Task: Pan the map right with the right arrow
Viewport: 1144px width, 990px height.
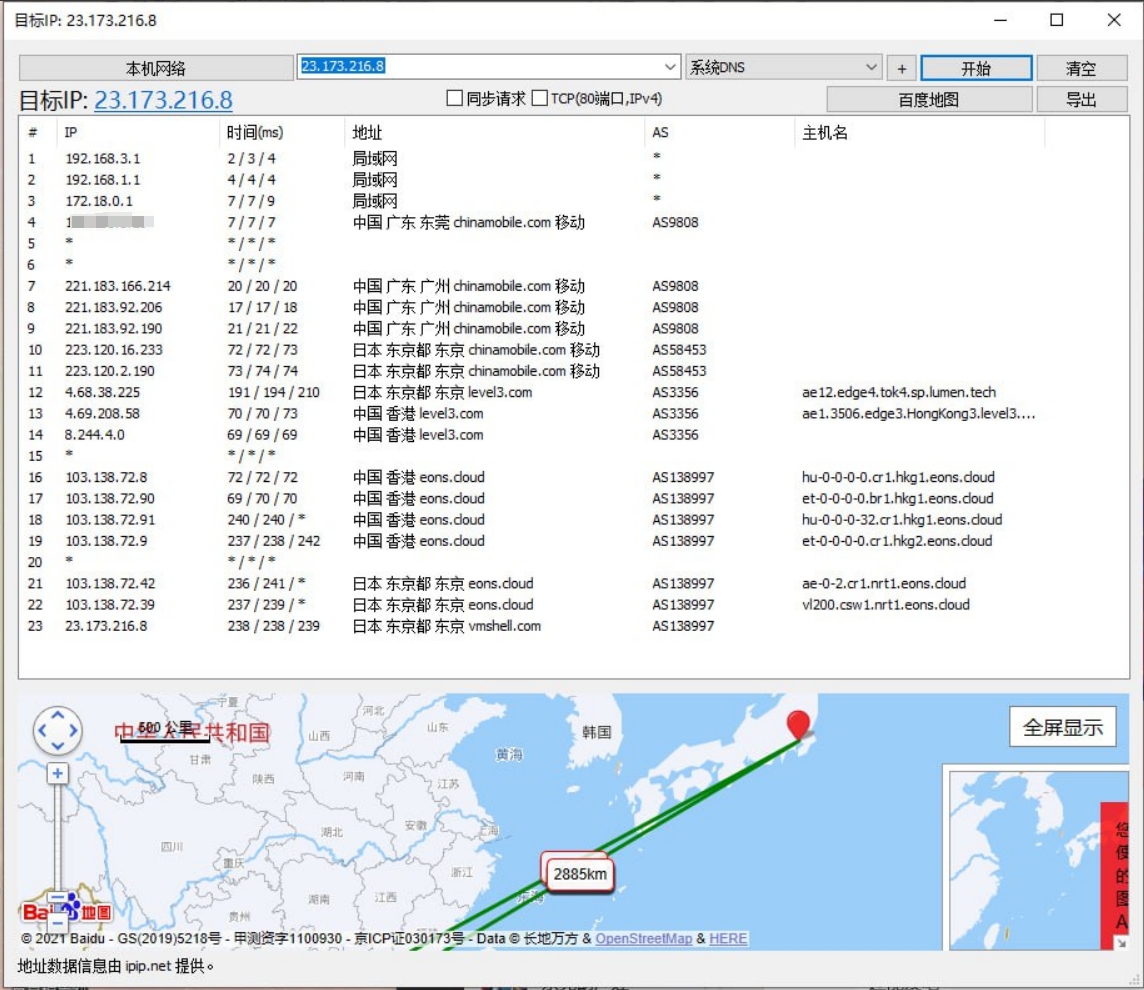Action: (x=73, y=732)
